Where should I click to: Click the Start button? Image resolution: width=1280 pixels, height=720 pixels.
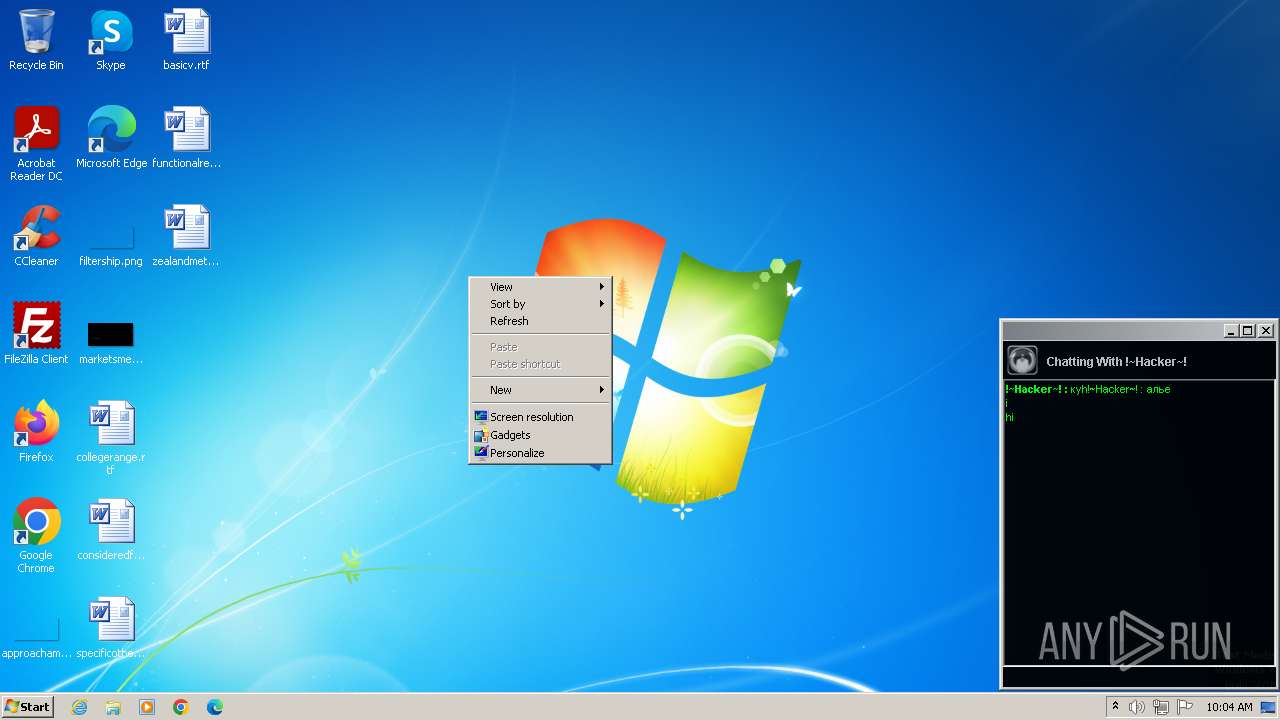[27, 707]
